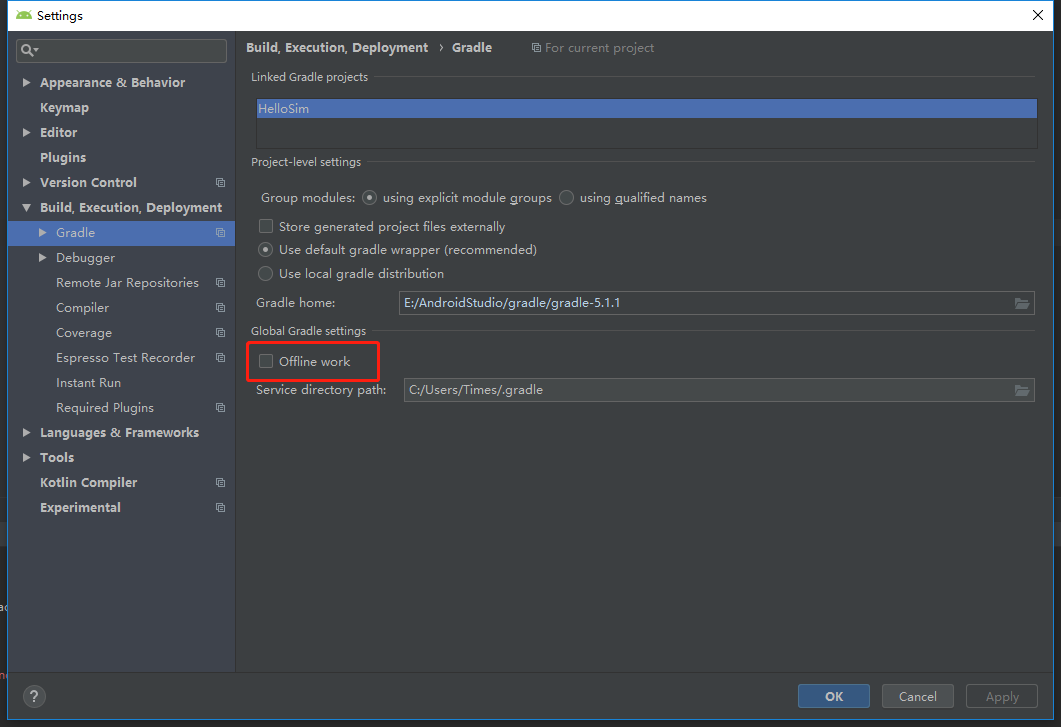Expand the Debugger subtree arrow
Viewport: 1061px width, 727px height.
click(43, 258)
